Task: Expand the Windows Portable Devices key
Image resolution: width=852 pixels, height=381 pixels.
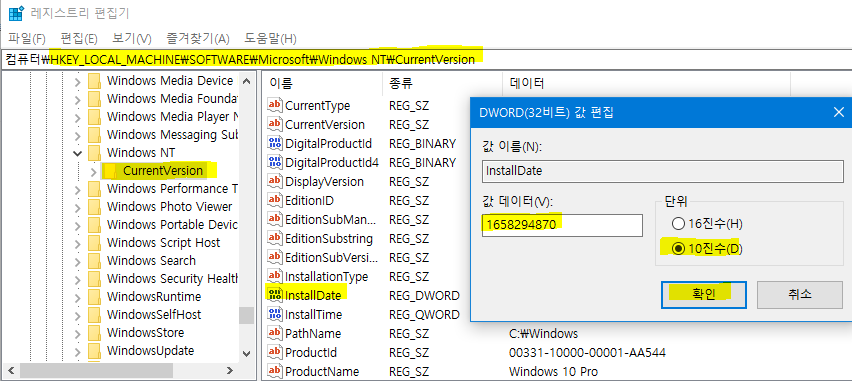Action: (78, 226)
